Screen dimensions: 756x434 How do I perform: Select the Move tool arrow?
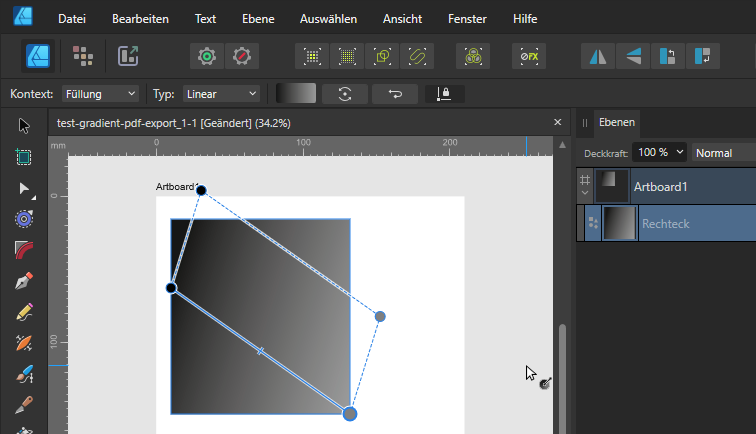tap(24, 126)
